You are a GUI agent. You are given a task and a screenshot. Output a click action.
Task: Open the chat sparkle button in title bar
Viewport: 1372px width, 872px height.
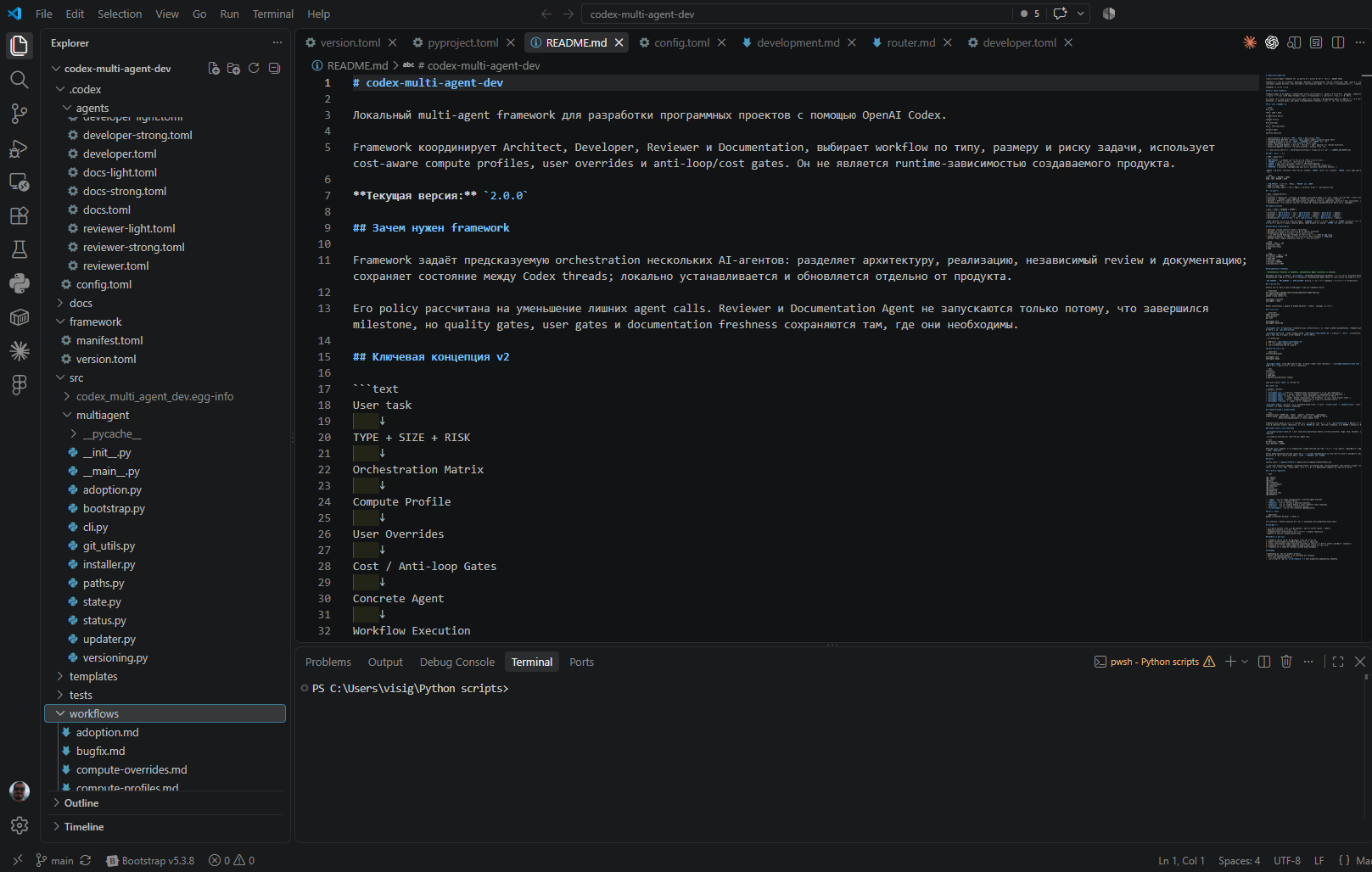coord(1060,14)
